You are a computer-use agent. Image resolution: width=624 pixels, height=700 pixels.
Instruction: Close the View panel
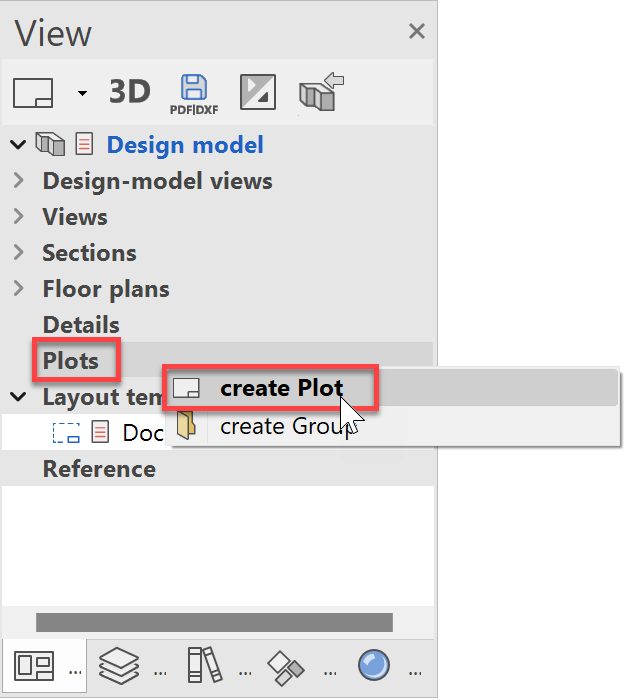click(x=416, y=31)
